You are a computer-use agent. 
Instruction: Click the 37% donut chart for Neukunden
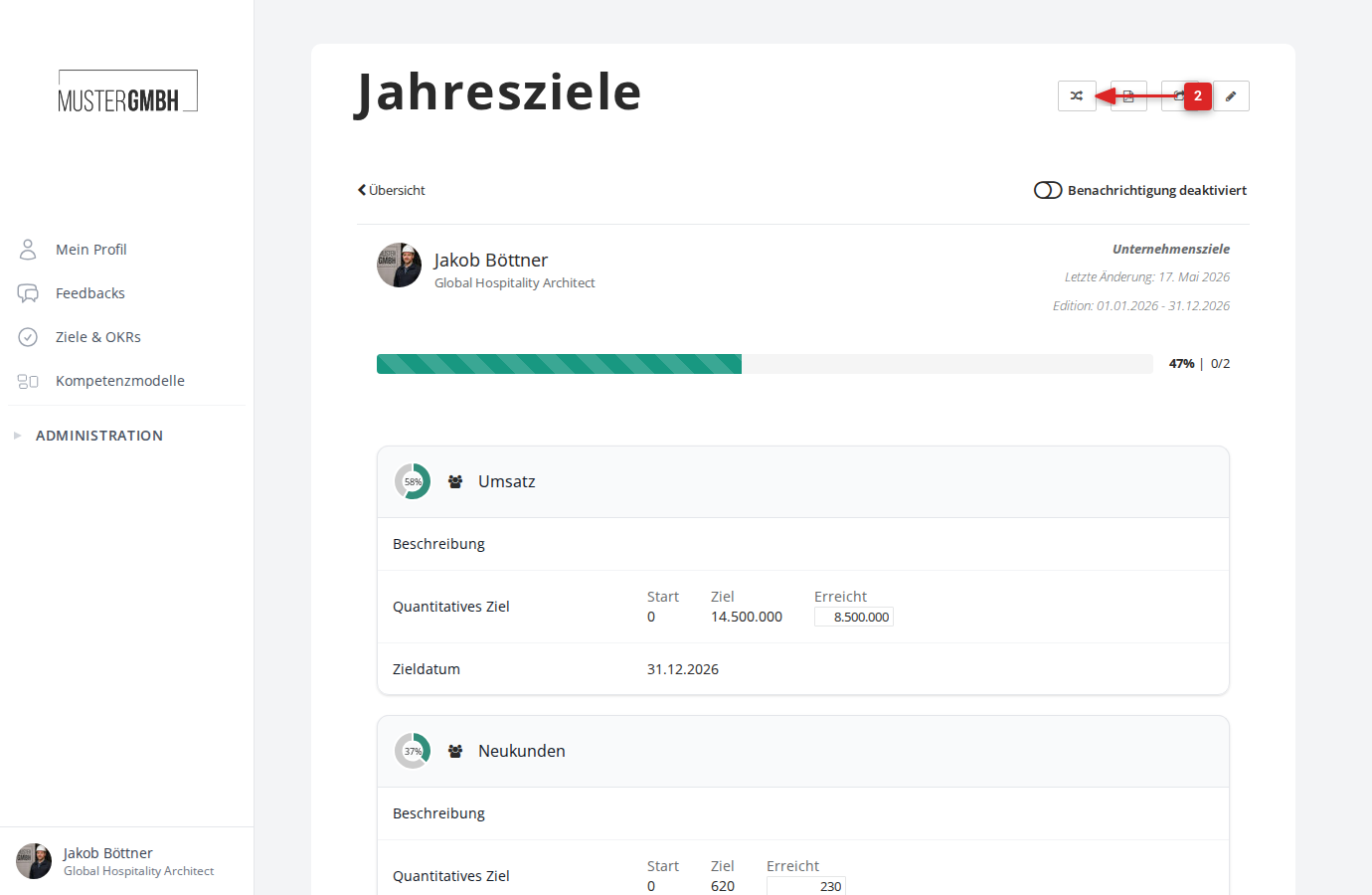click(413, 751)
